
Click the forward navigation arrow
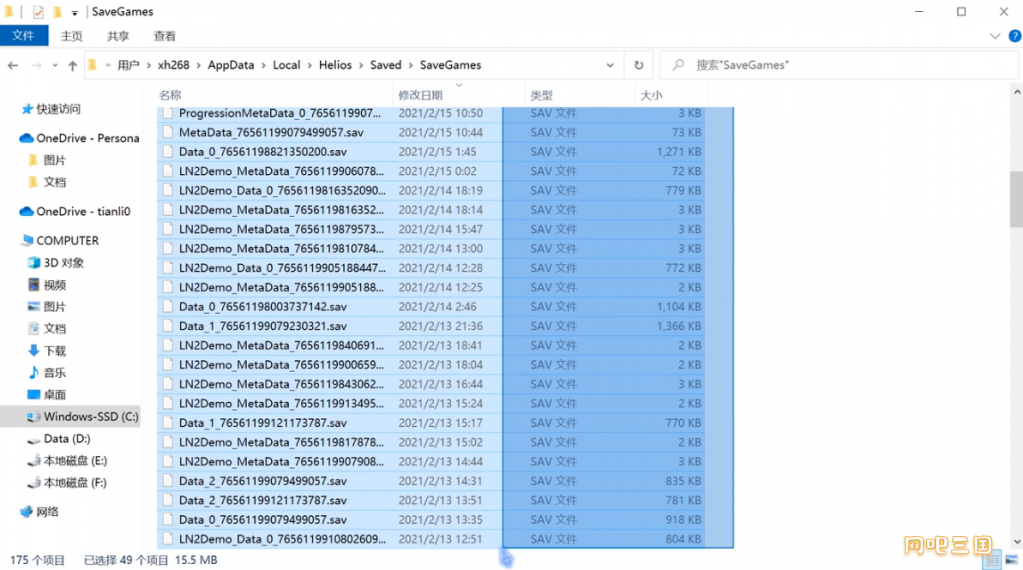pos(37,65)
